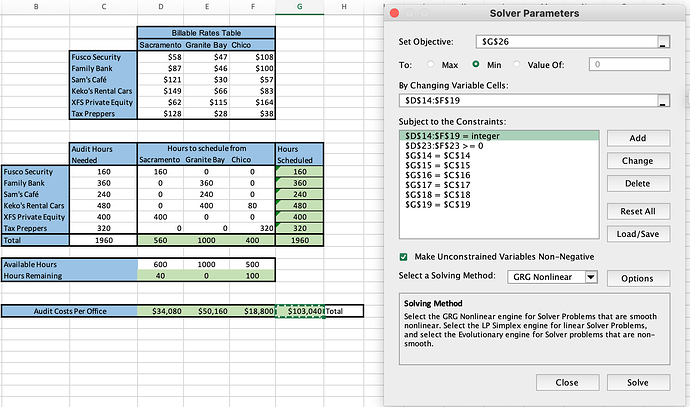Click XFS Private Equity Chico rate $164
Screen dimensions: 690x407
(x=253, y=102)
